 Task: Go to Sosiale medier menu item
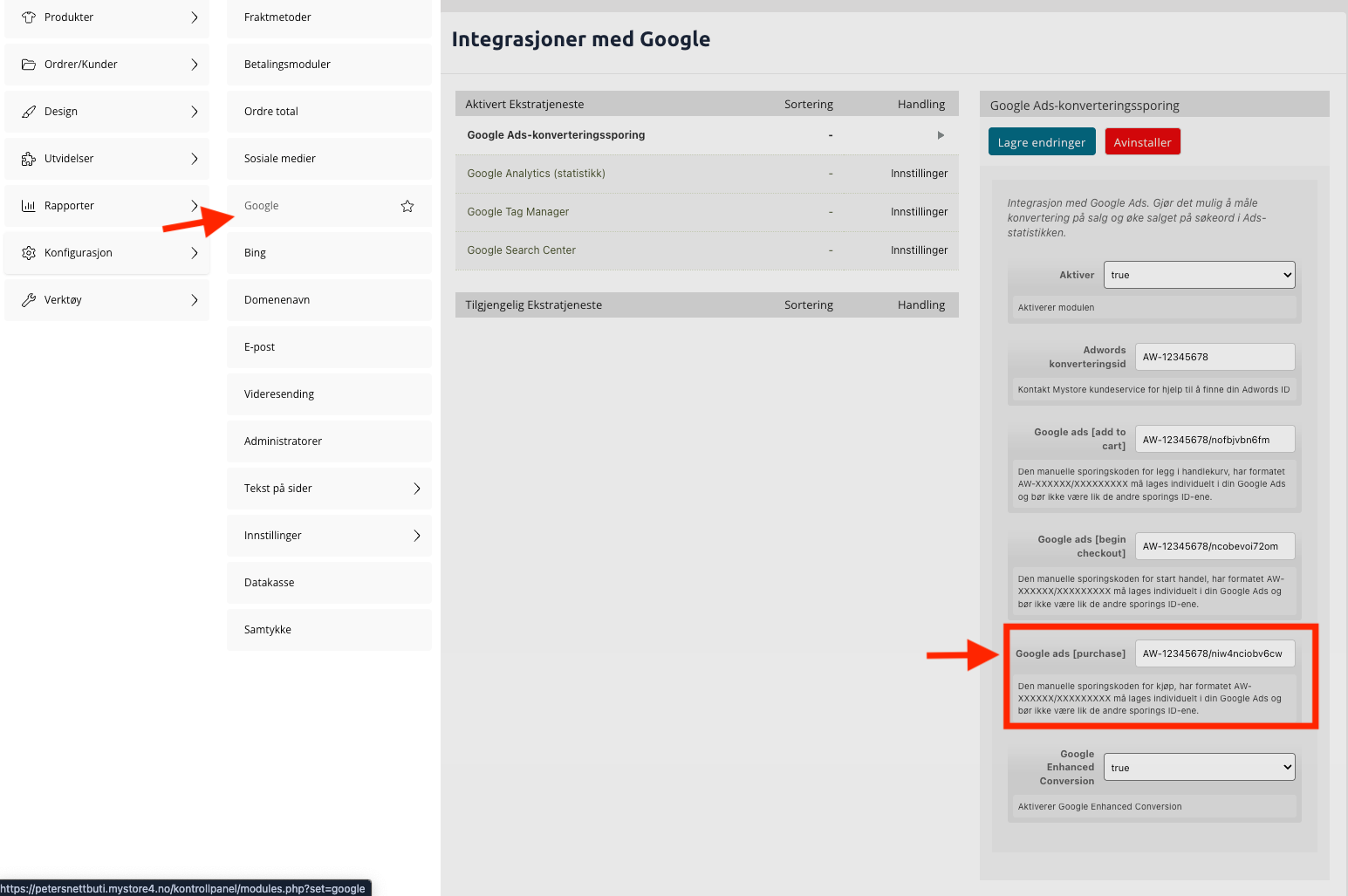pos(329,159)
